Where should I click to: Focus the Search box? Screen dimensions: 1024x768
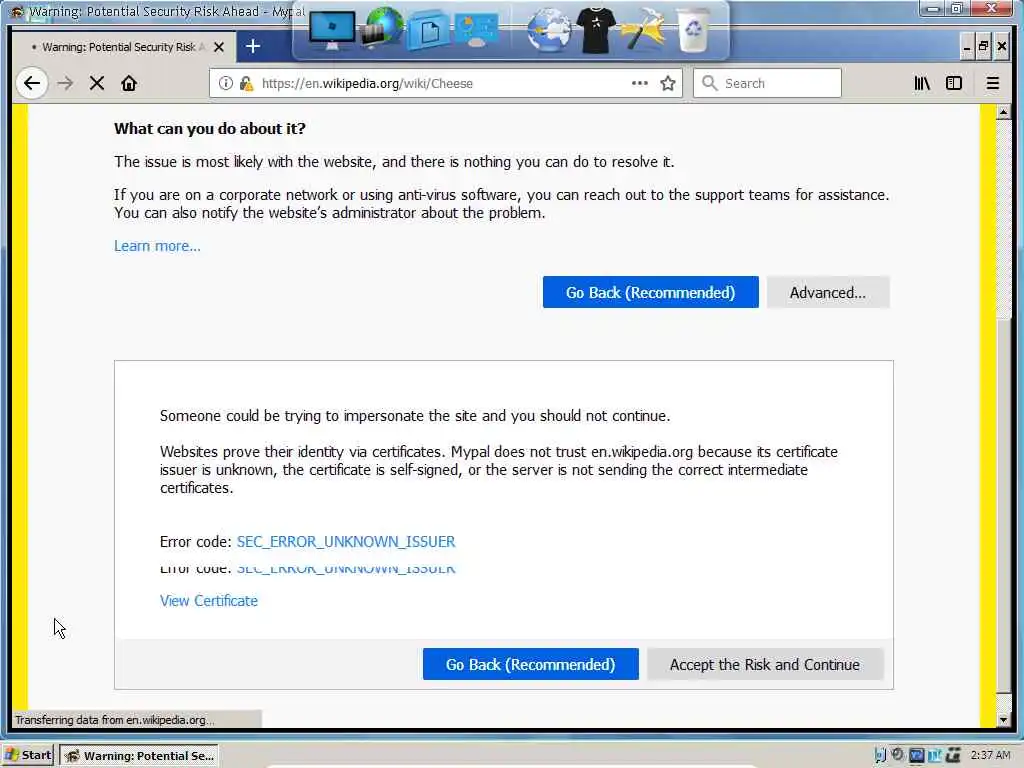(767, 83)
